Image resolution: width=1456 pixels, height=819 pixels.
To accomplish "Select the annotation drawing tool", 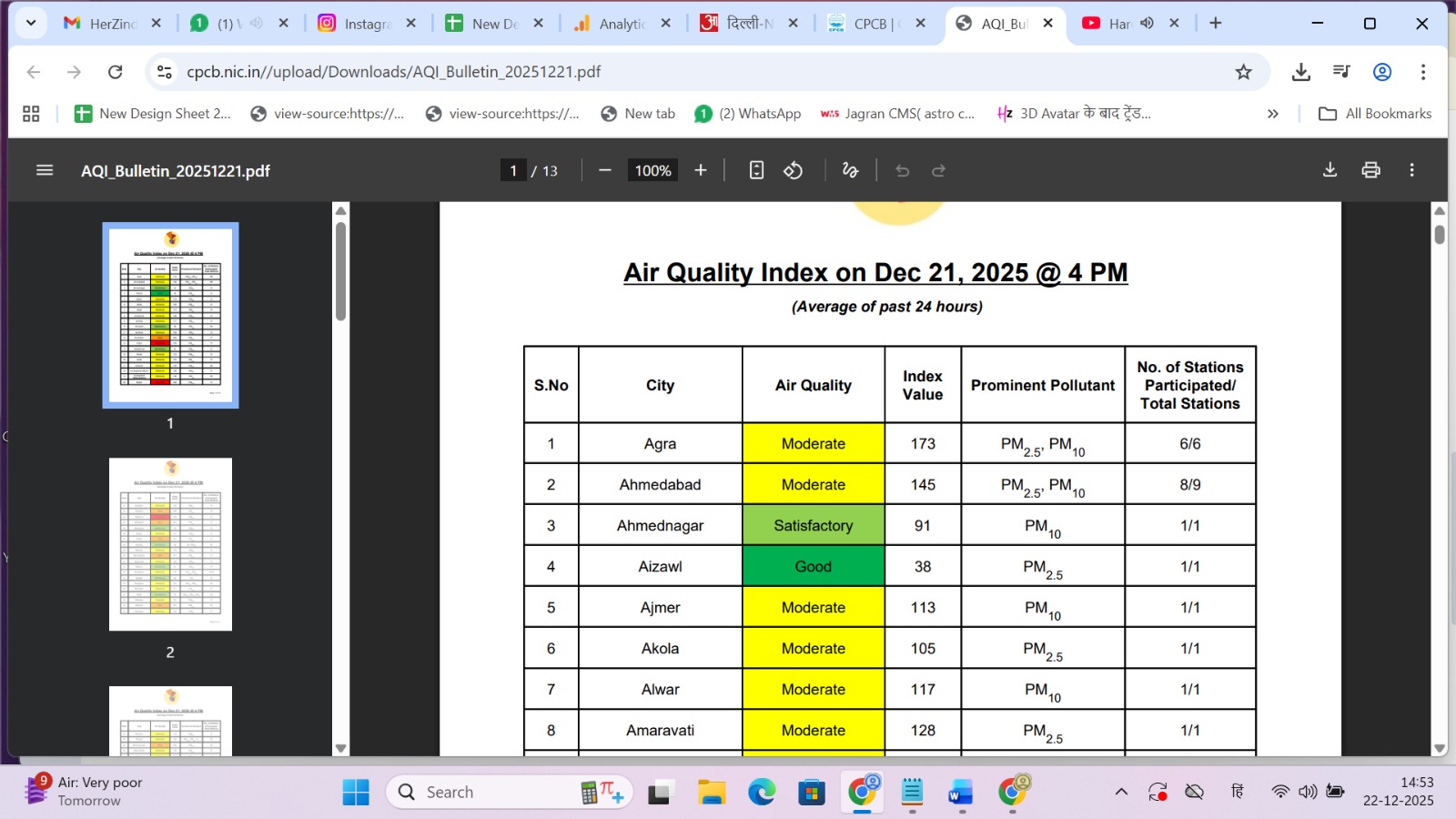I will pyautogui.click(x=849, y=170).
